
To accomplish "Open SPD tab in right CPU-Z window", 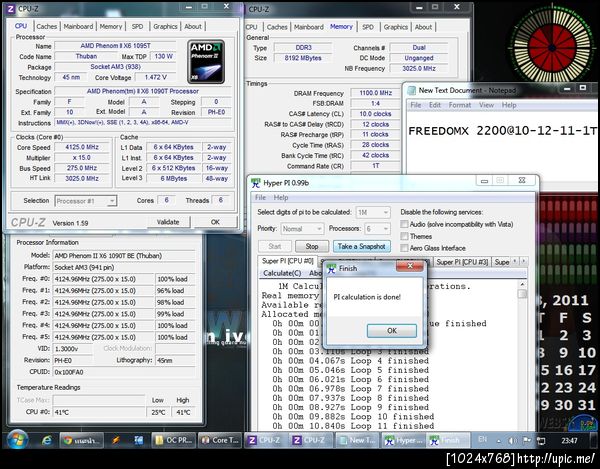I will tap(367, 27).
